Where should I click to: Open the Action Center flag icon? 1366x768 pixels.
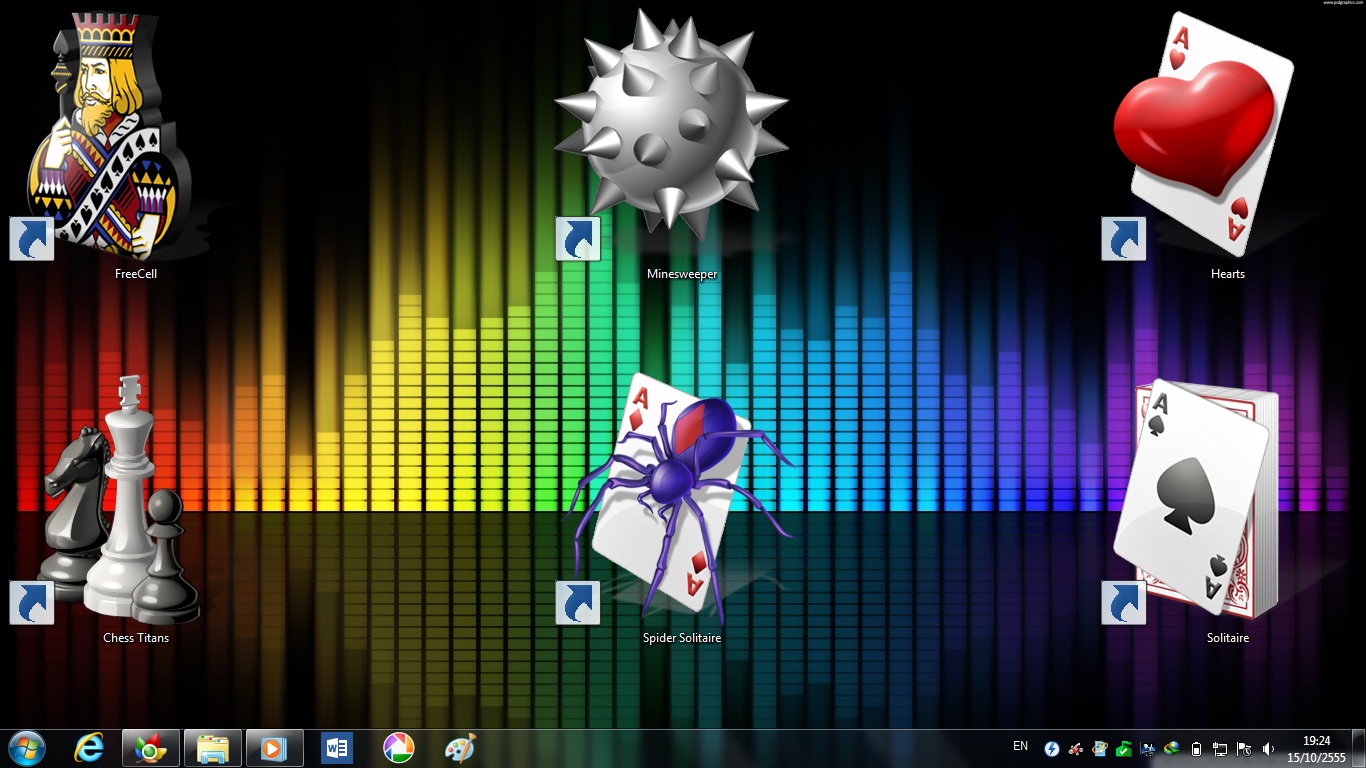[1244, 749]
